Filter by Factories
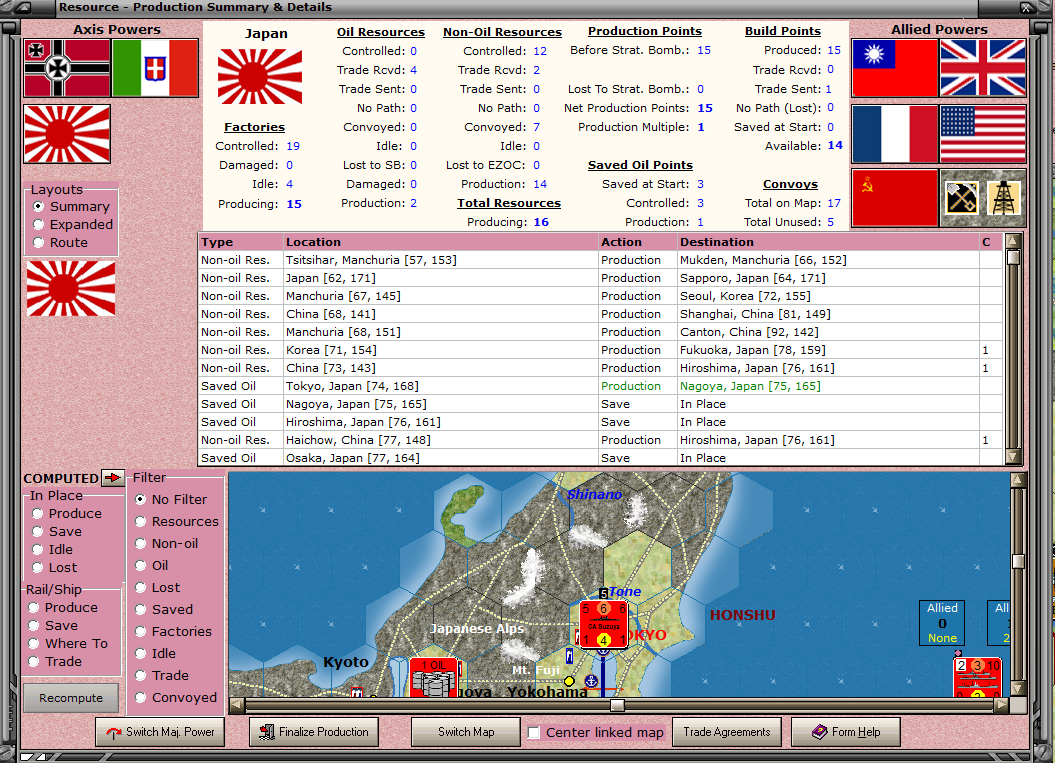The height and width of the screenshot is (763, 1055). coord(141,631)
